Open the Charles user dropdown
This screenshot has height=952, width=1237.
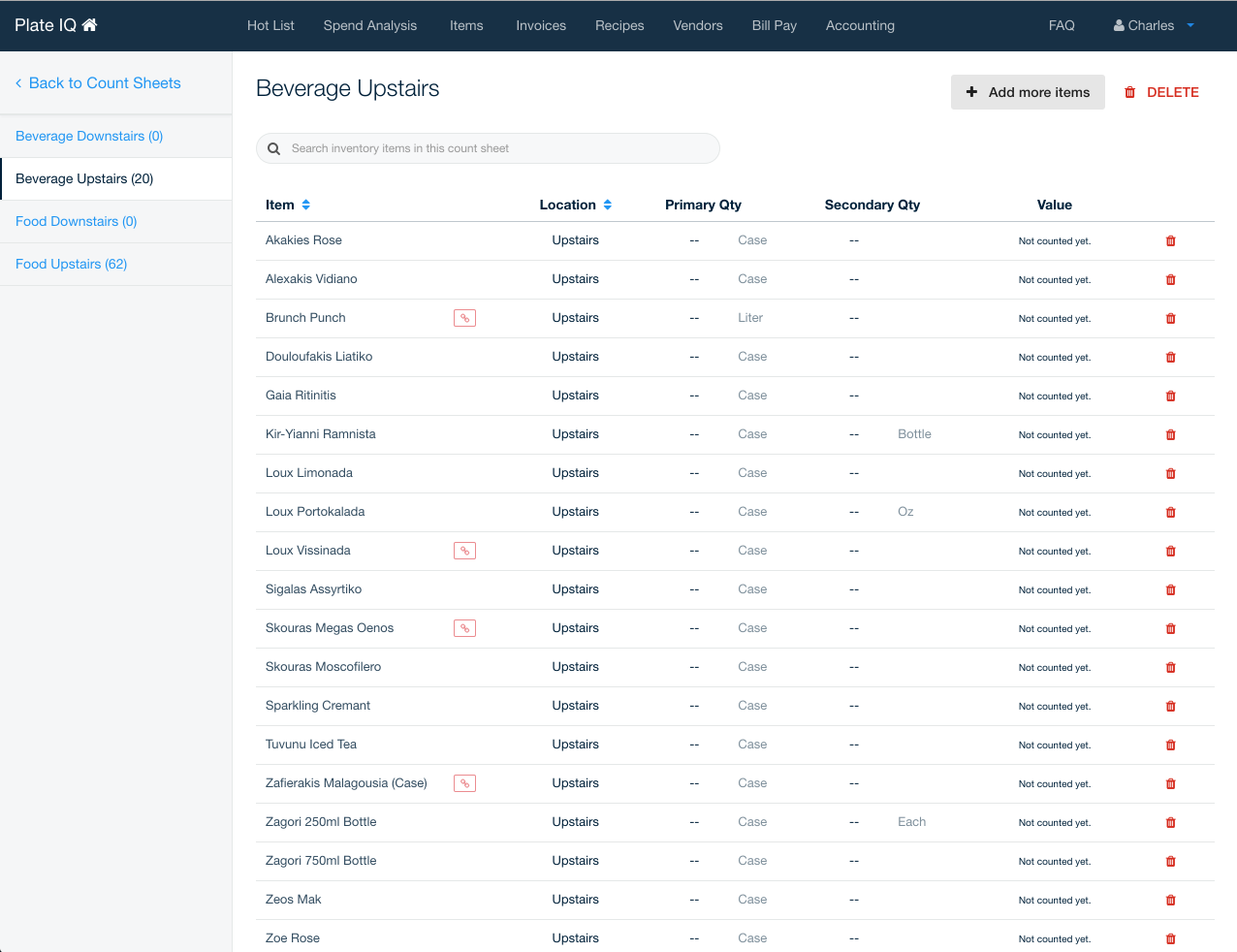1154,25
